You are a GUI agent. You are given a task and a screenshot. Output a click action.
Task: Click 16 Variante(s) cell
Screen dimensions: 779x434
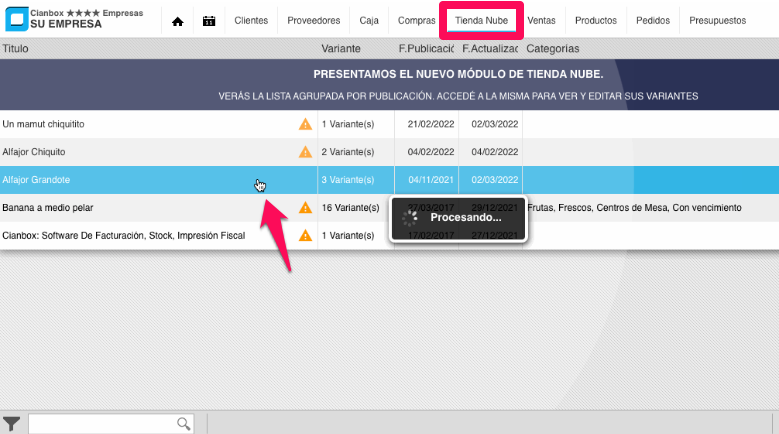click(x=350, y=208)
